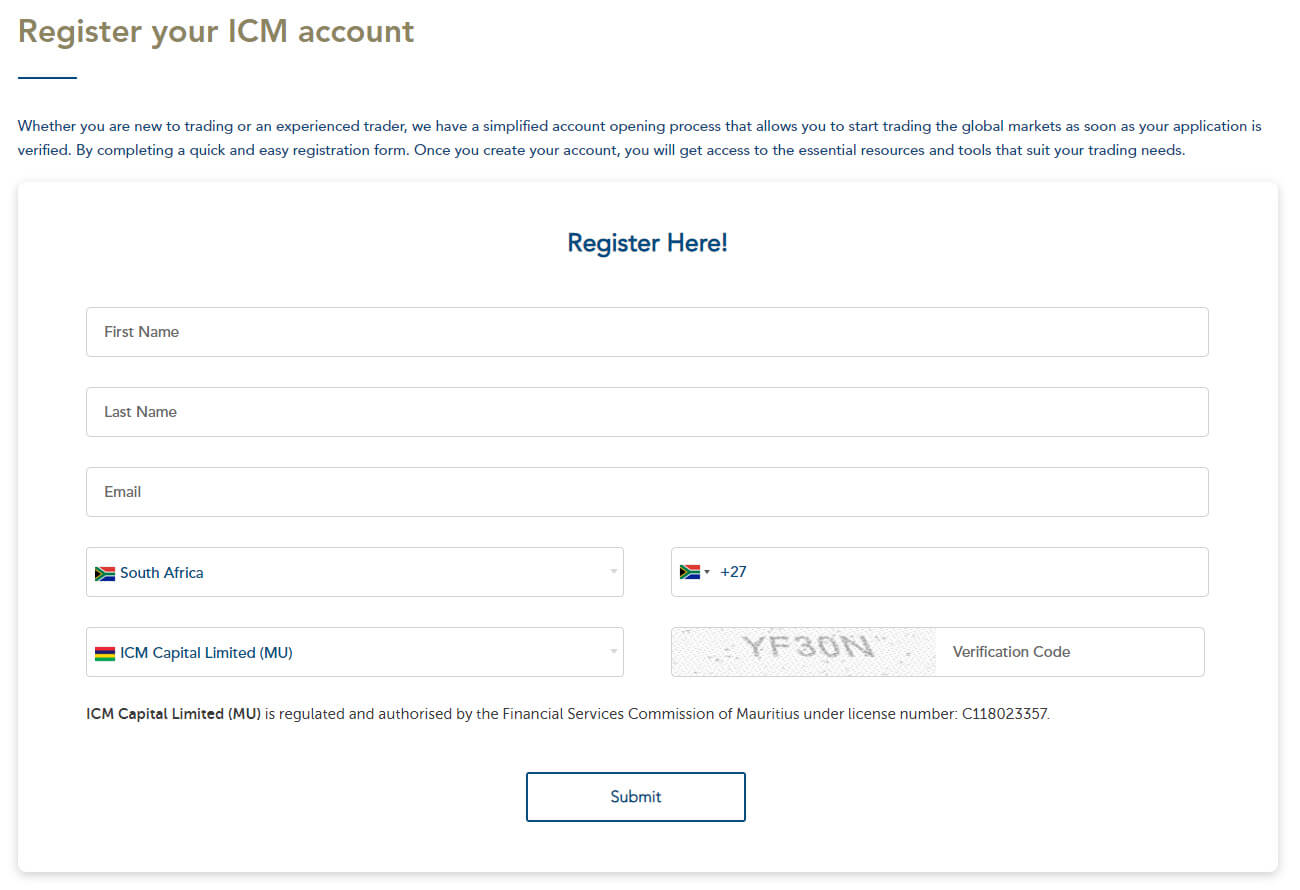Select the Last Name input field
This screenshot has width=1300, height=890.
click(x=646, y=411)
